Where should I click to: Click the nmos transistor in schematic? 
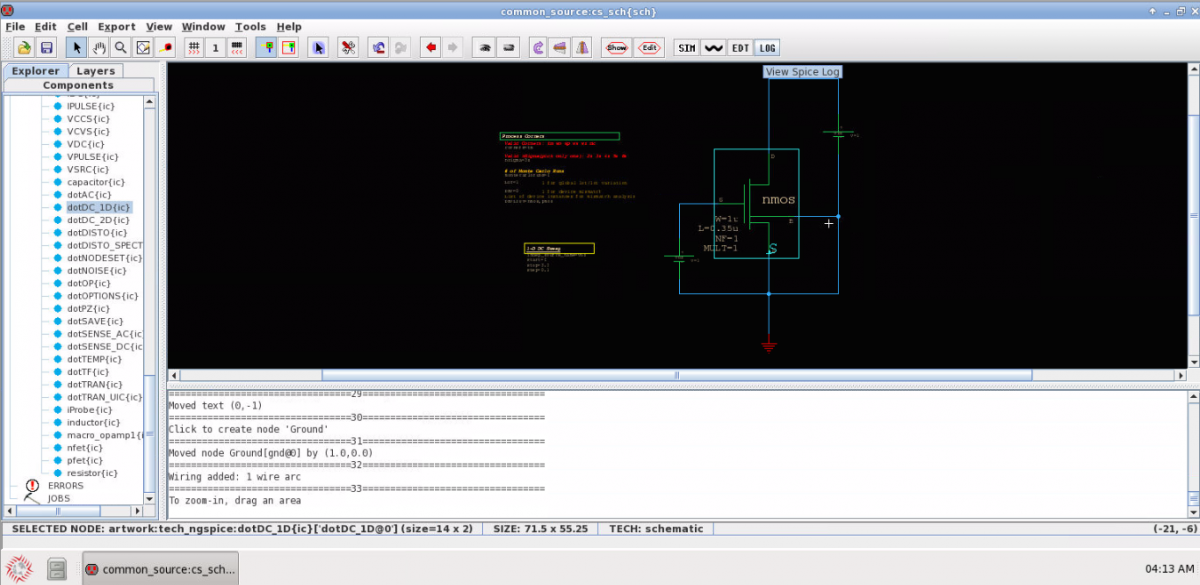click(756, 204)
